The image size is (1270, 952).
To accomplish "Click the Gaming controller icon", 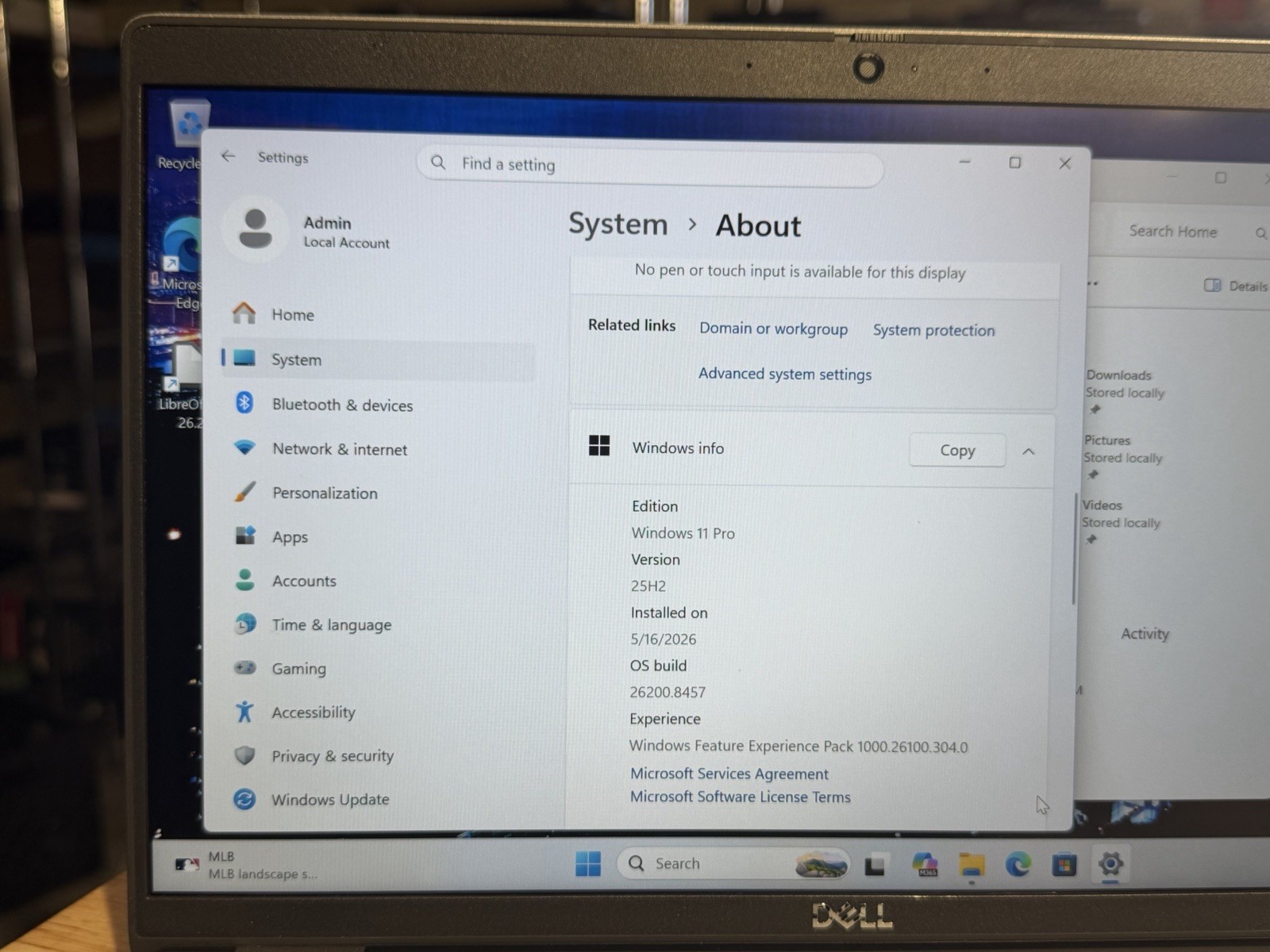I will (245, 667).
